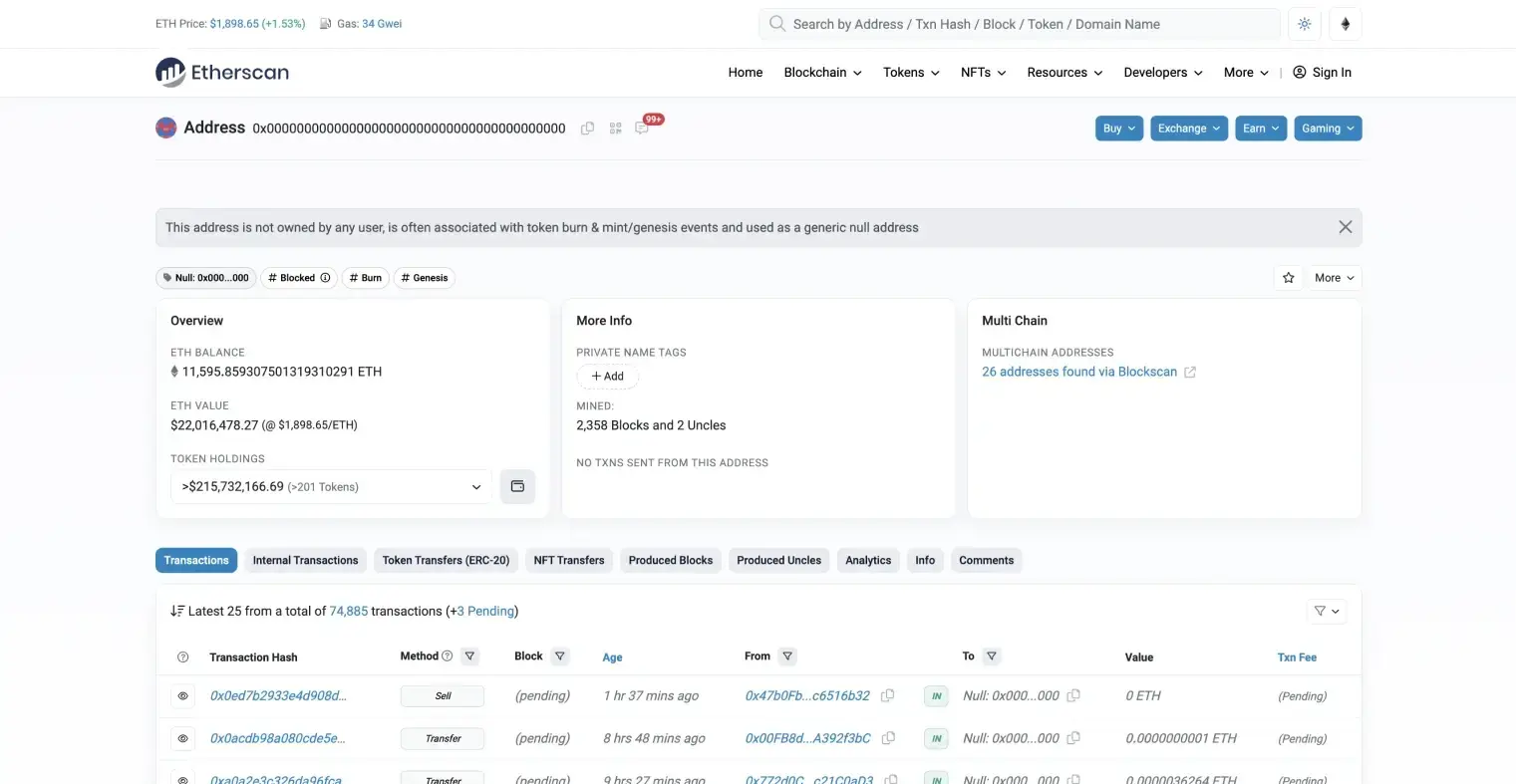The height and width of the screenshot is (784, 1516).
Task: Open the Exchange dropdown
Action: tap(1189, 129)
